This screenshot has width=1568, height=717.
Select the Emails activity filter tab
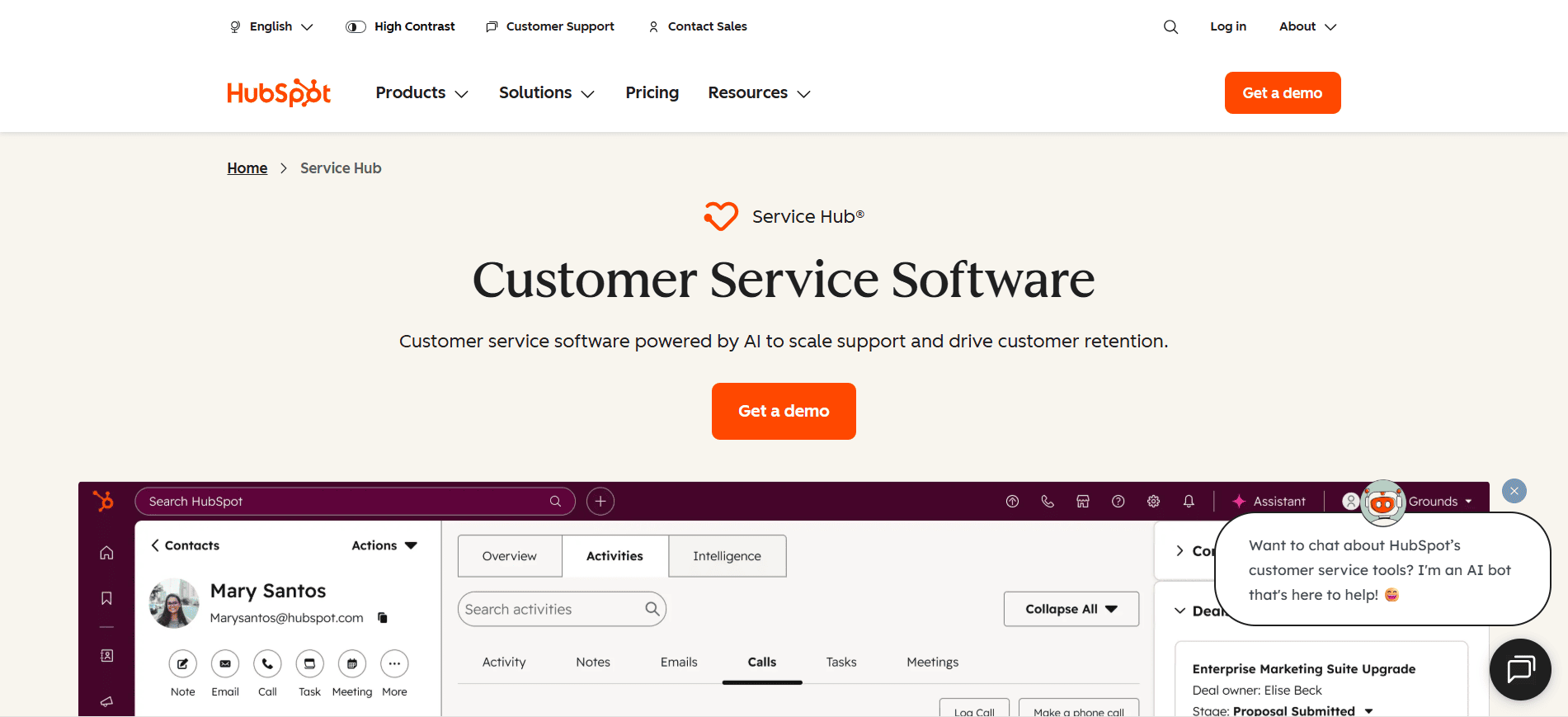pos(679,662)
